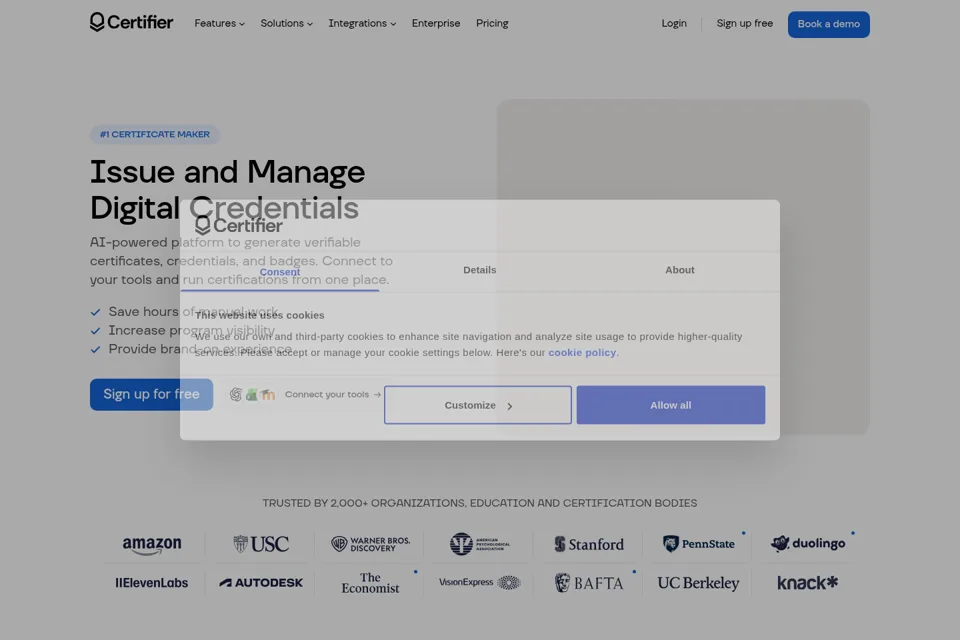The image size is (960, 640).
Task: Switch to the About tab
Action: [680, 270]
